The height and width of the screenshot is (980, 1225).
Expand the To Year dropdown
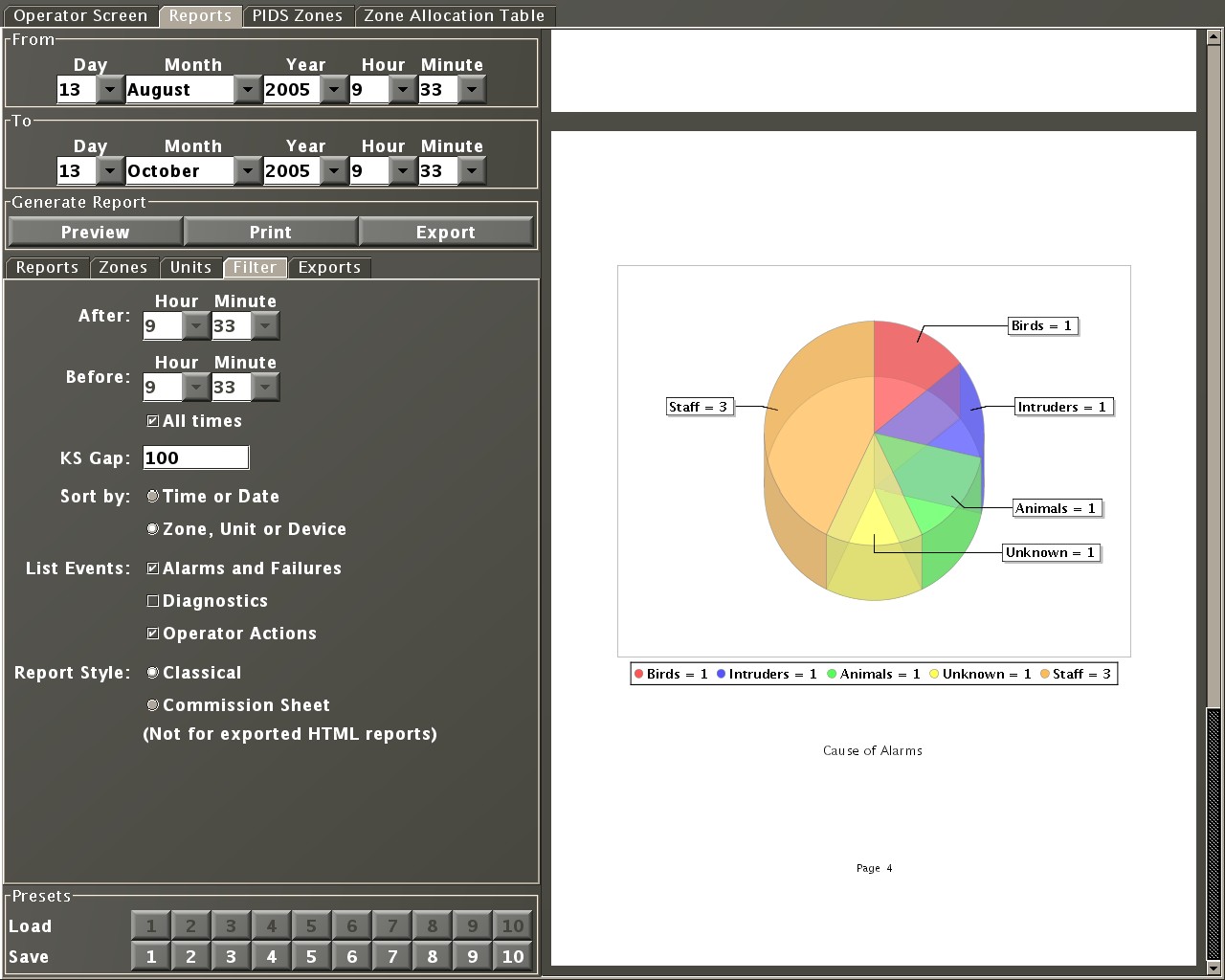pyautogui.click(x=334, y=171)
